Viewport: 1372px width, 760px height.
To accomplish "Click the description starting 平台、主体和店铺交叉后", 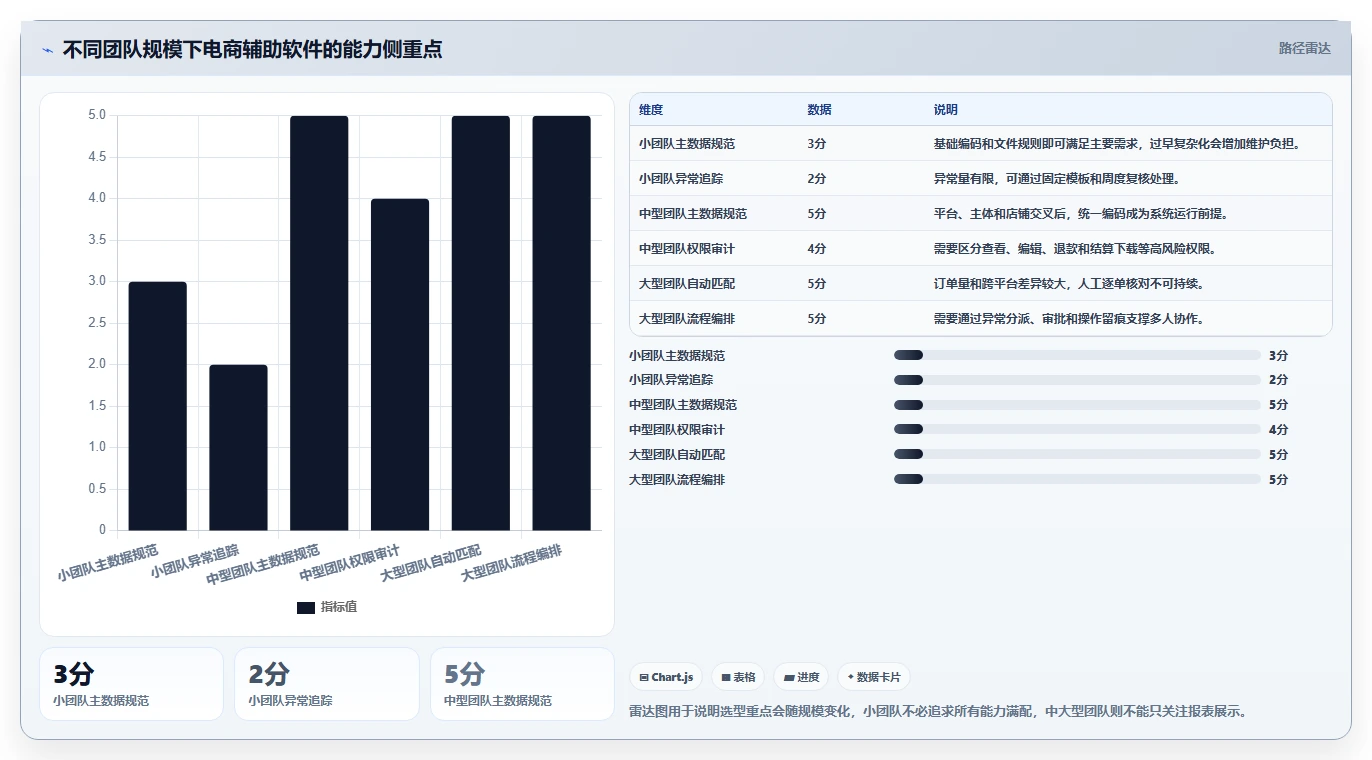I will [x=1081, y=214].
